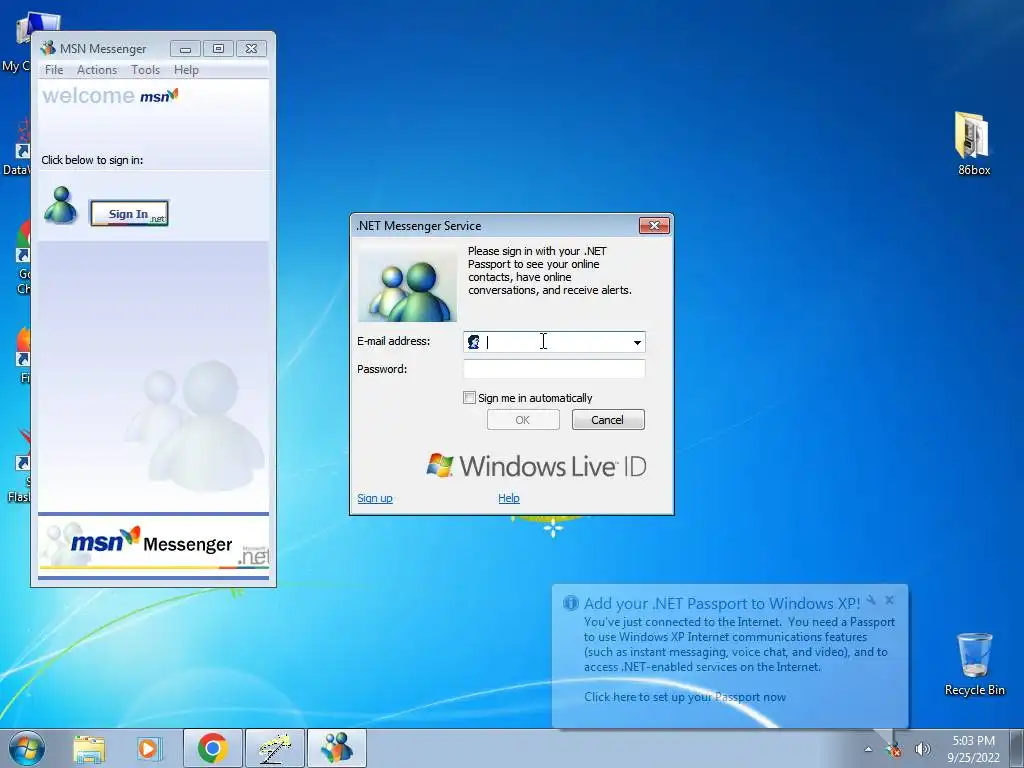Viewport: 1024px width, 768px height.
Task: Open the File menu in MSN Messenger
Action: (x=54, y=70)
